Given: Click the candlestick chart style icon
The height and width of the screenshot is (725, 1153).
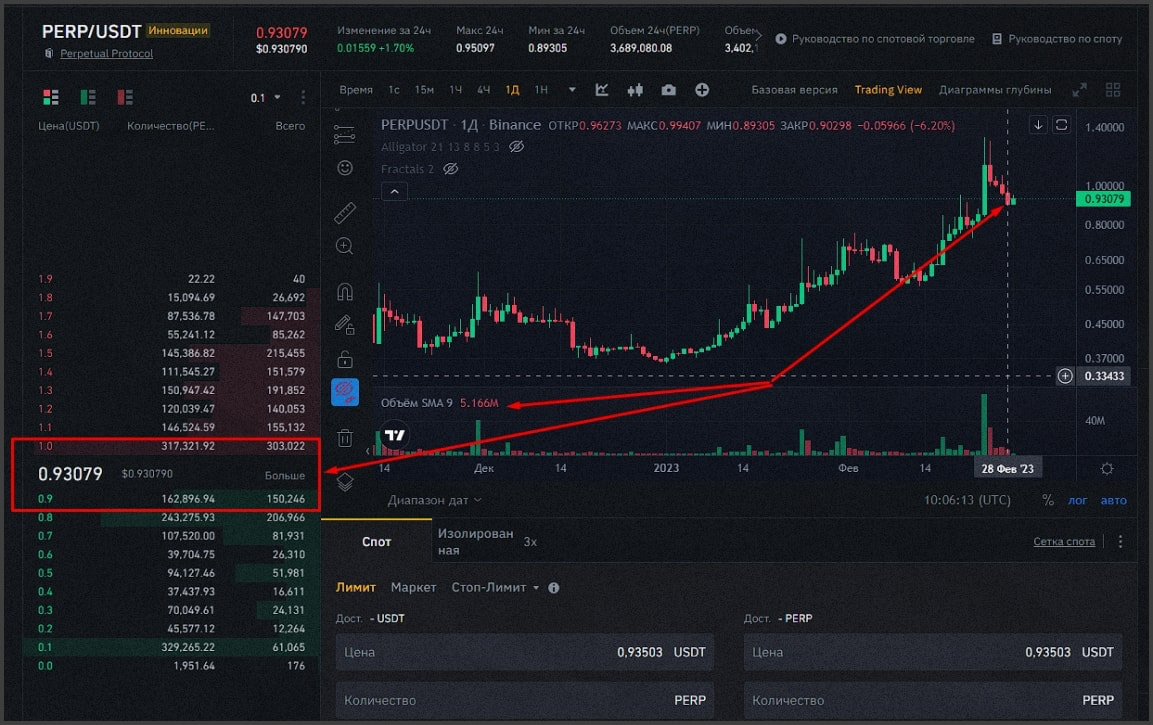Looking at the screenshot, I should pyautogui.click(x=634, y=90).
